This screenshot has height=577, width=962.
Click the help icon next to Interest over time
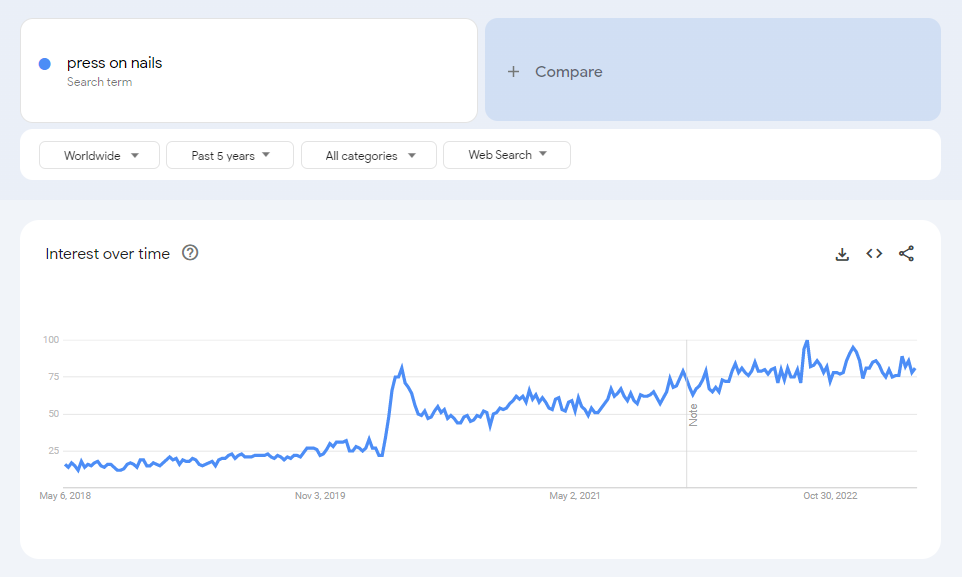pos(191,253)
